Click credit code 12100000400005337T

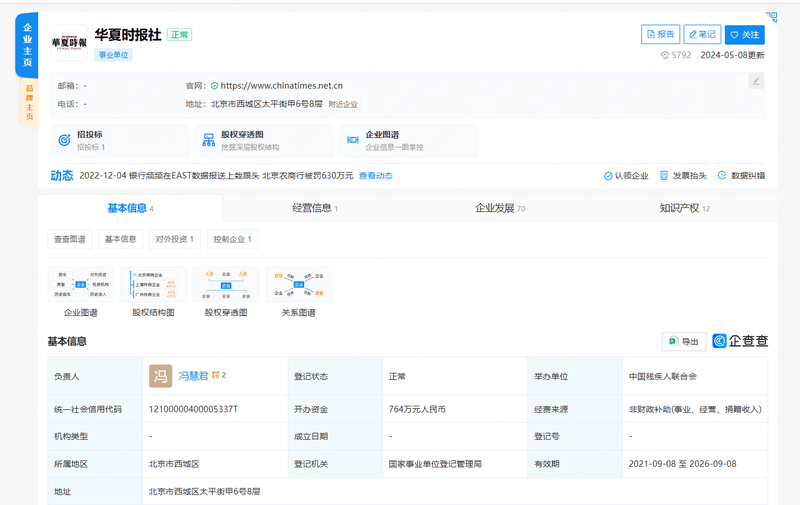(x=193, y=409)
